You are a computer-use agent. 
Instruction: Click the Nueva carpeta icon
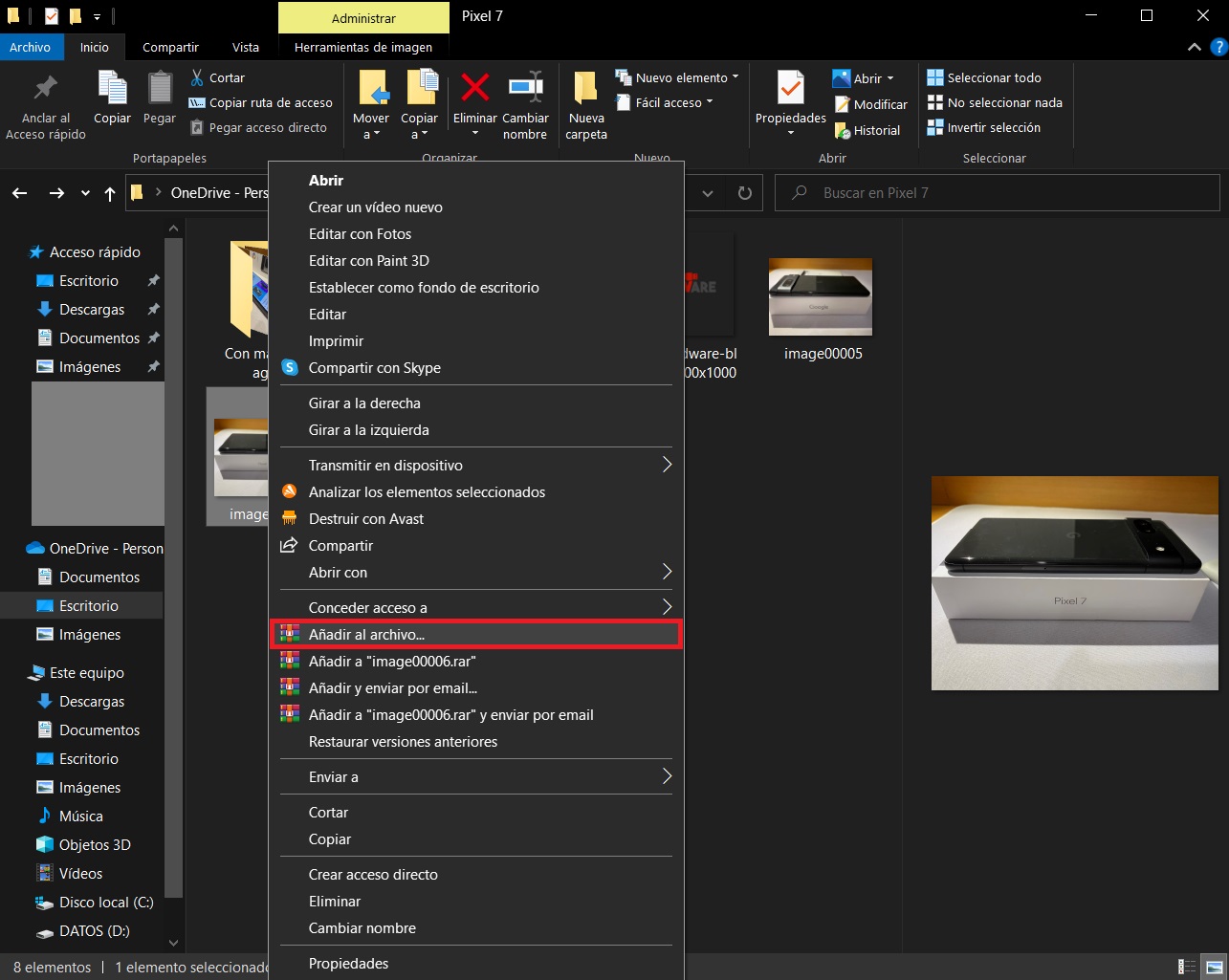585,88
